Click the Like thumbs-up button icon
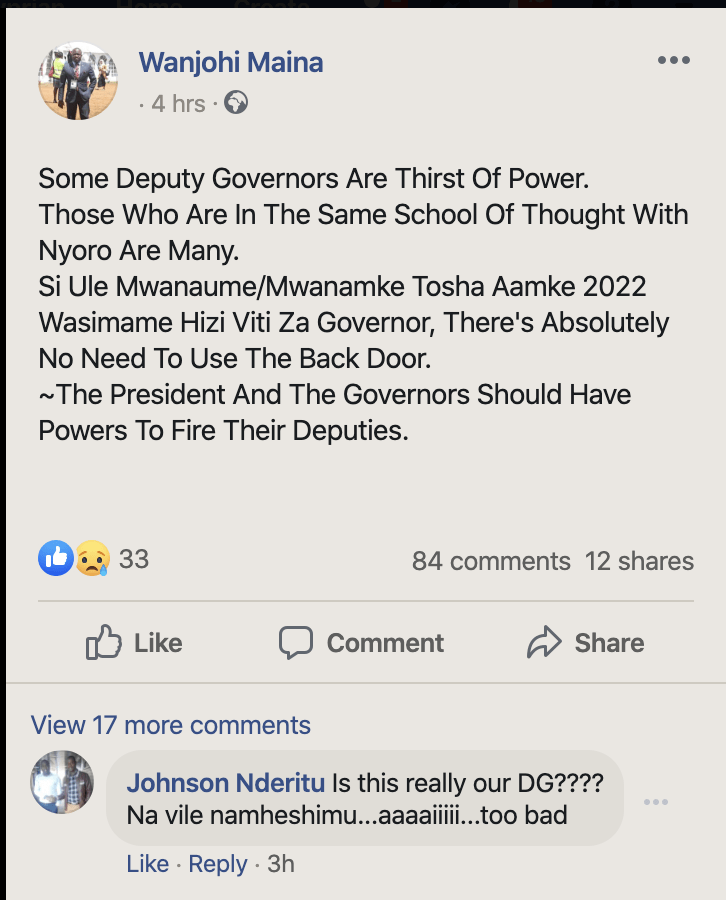Image resolution: width=726 pixels, height=900 pixels. [x=104, y=643]
